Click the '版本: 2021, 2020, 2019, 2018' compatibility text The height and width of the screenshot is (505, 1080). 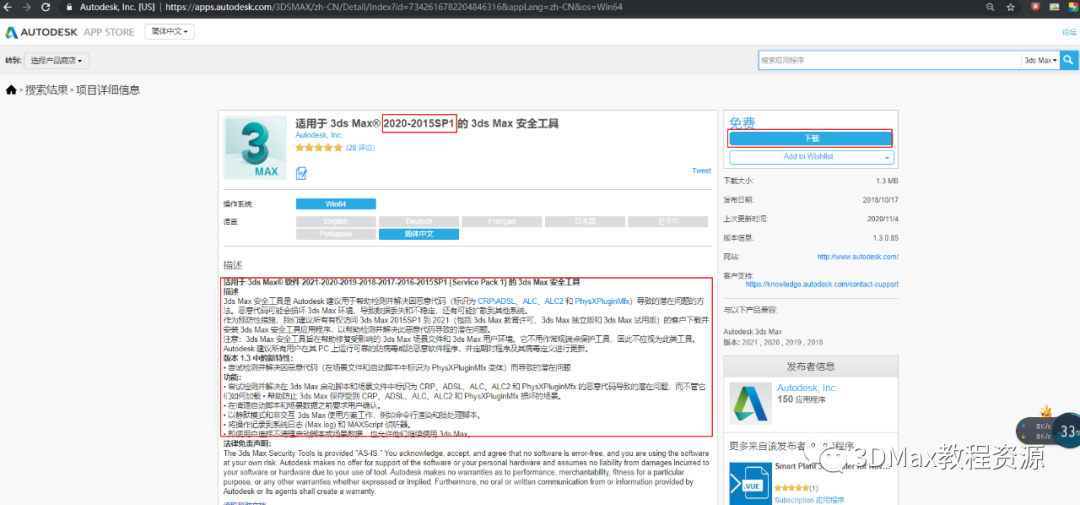pyautogui.click(x=772, y=342)
